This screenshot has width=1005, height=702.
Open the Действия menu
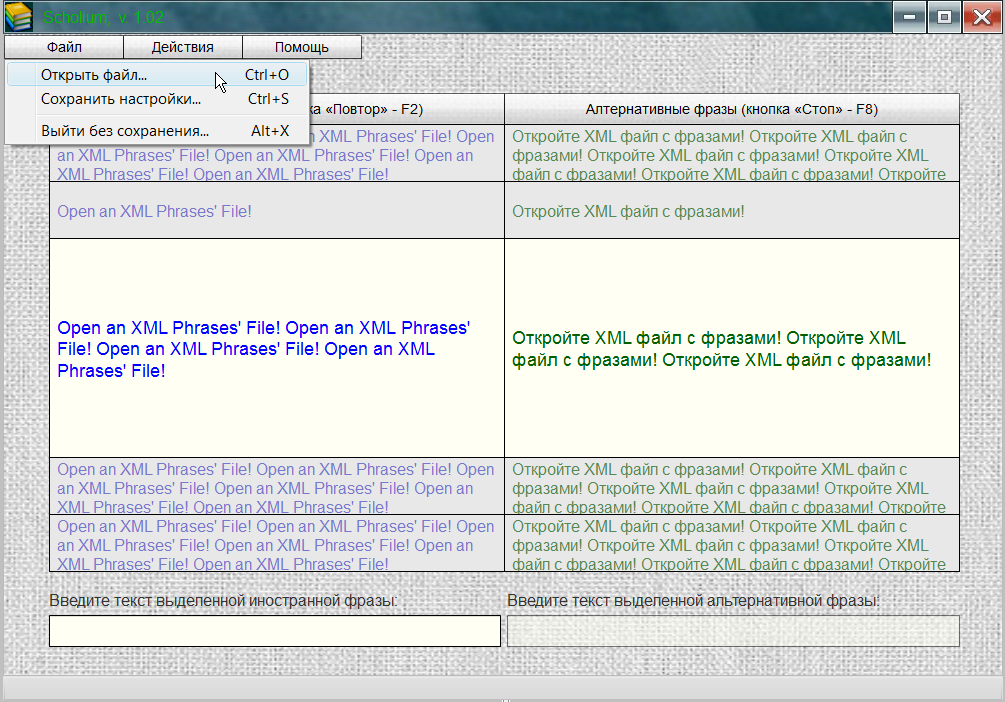(183, 47)
